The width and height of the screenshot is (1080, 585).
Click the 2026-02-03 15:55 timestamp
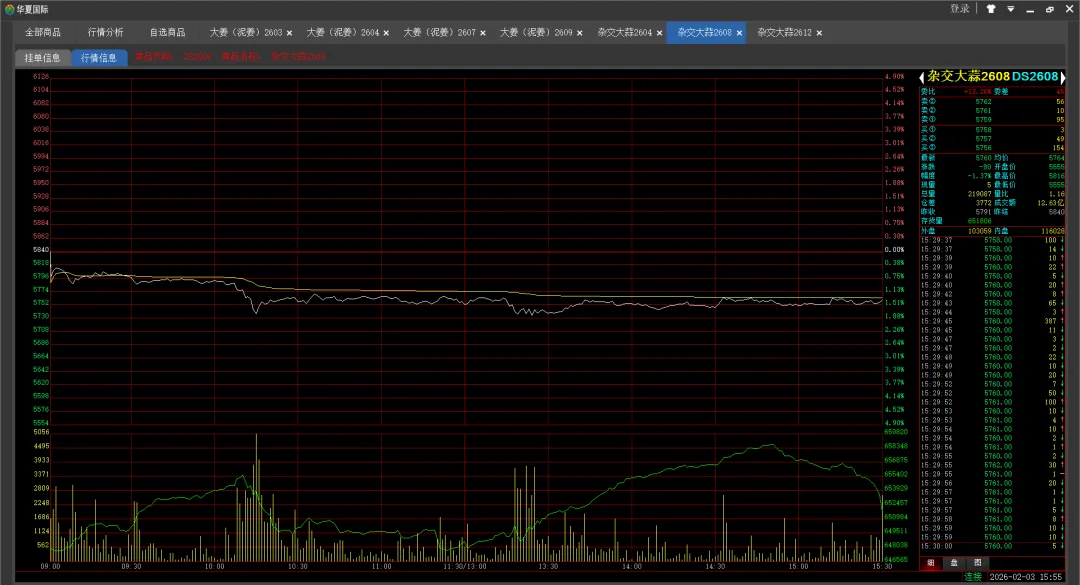(x=1026, y=577)
